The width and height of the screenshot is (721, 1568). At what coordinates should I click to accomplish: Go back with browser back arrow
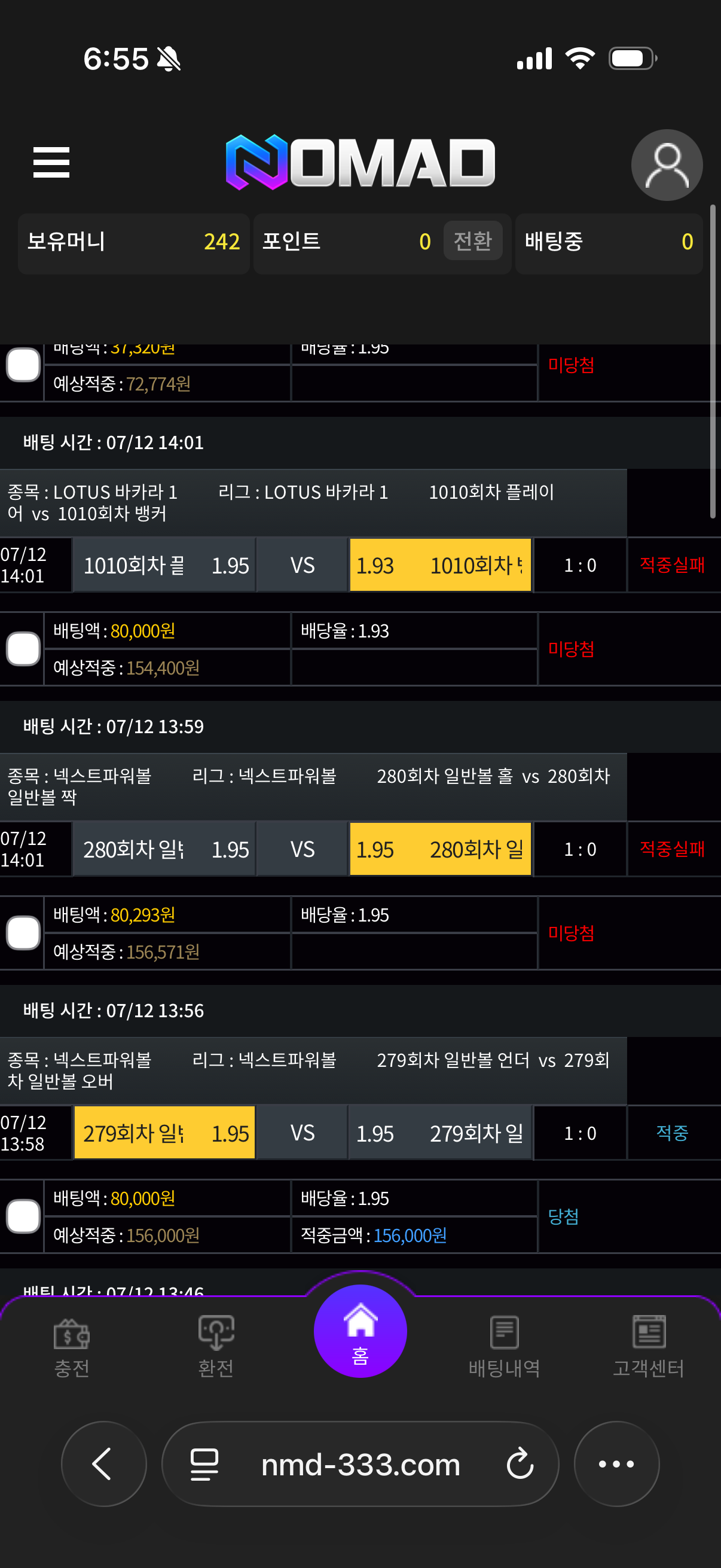click(x=103, y=1464)
